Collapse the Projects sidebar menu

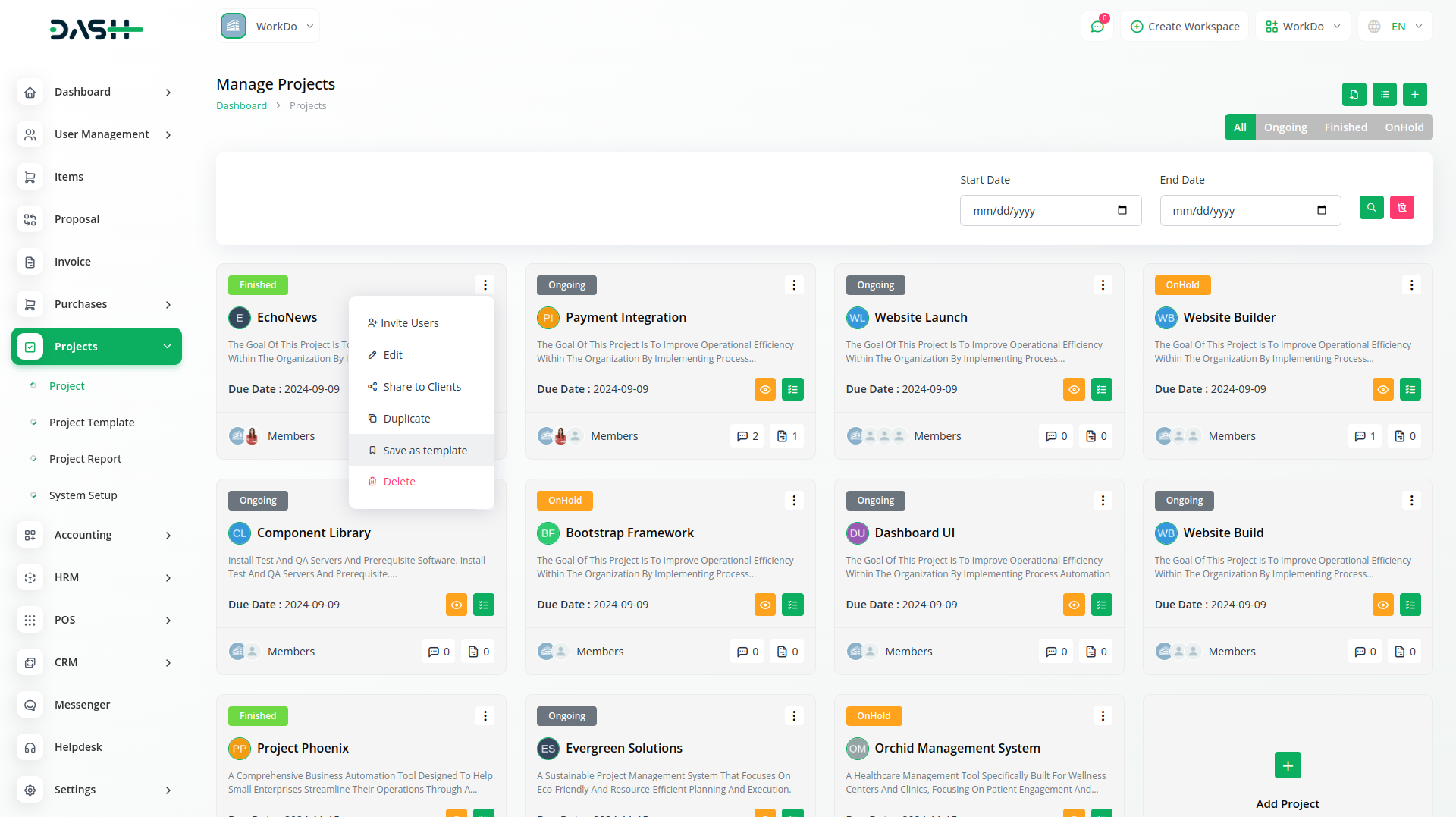[96, 347]
